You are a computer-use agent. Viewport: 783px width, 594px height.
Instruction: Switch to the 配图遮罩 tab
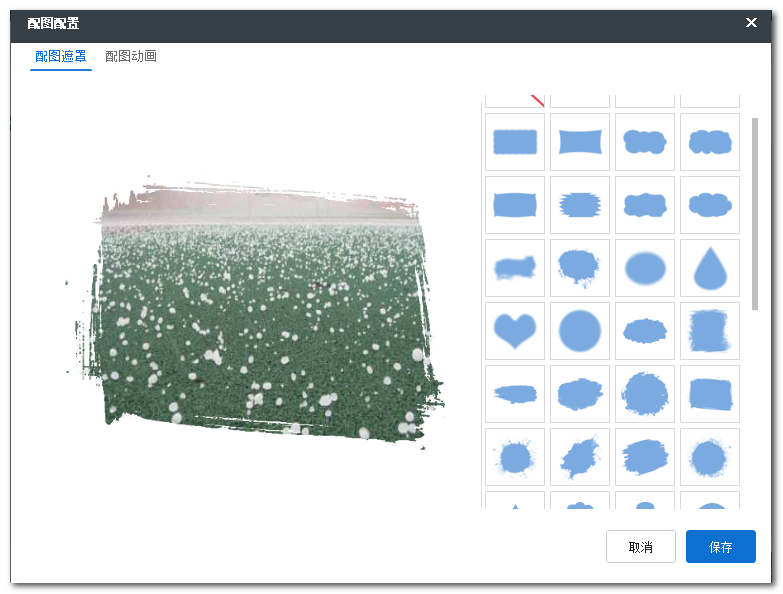coord(61,56)
